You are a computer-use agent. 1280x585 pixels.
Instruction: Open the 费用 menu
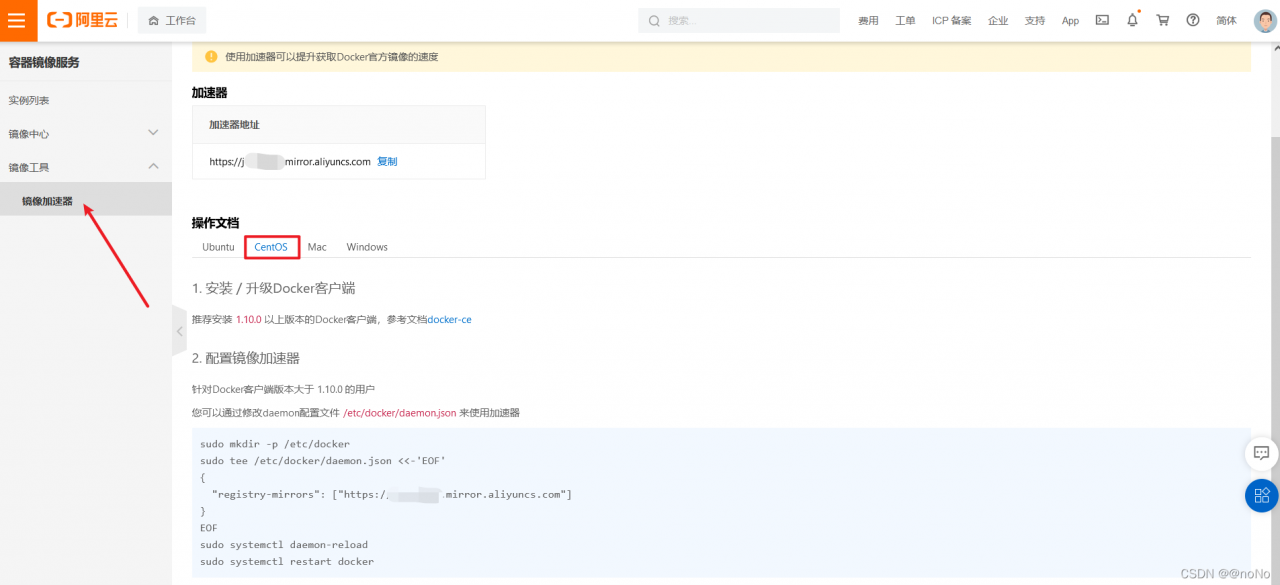[868, 20]
